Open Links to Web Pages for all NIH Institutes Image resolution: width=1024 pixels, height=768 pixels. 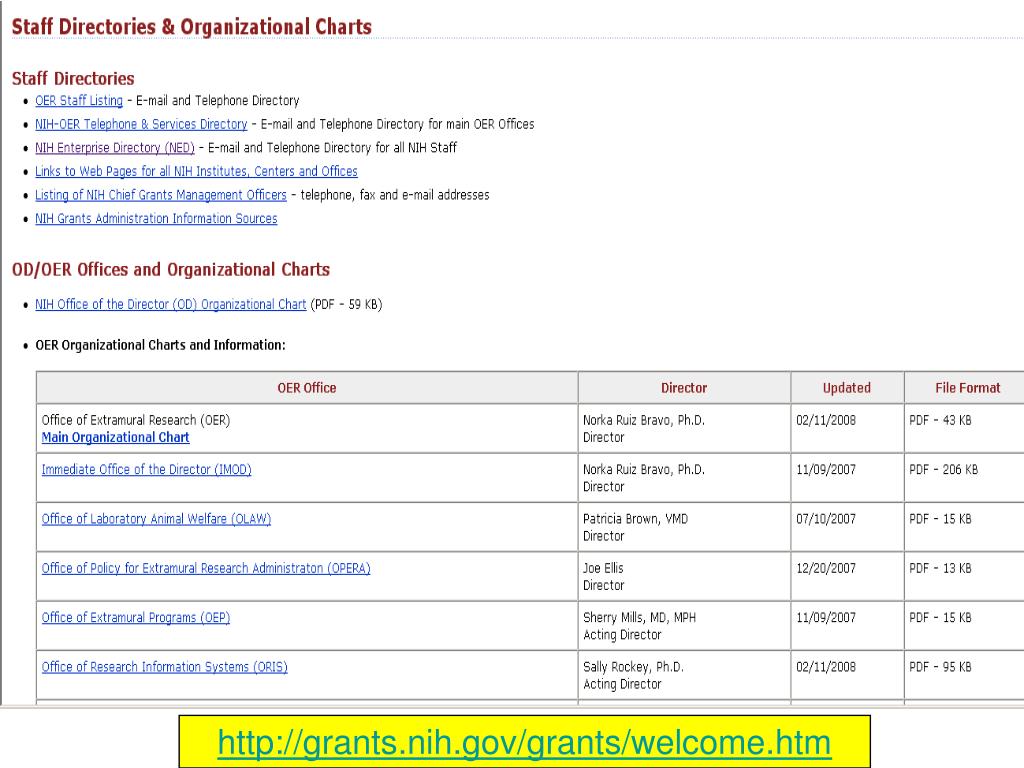coord(197,171)
